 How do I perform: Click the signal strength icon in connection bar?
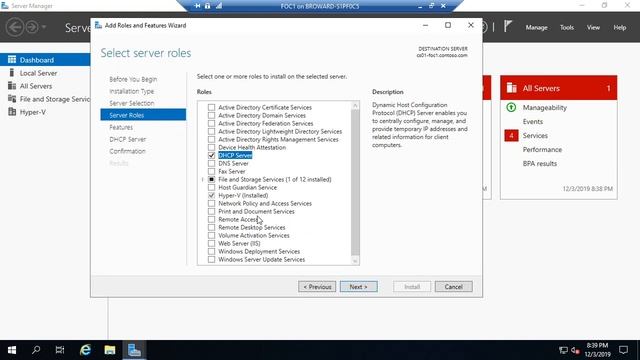219,6
